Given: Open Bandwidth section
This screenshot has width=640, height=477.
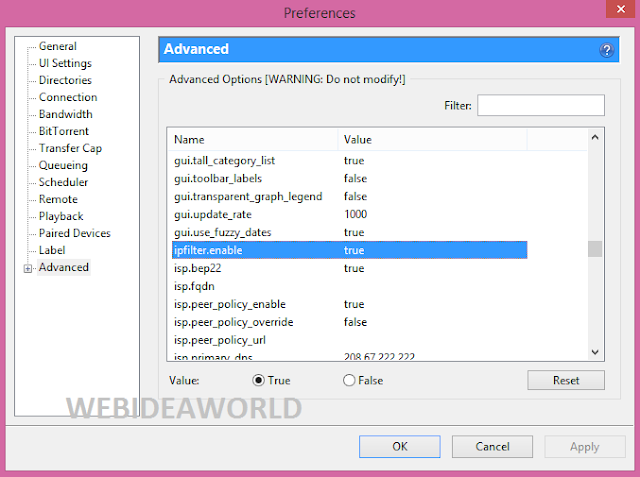Looking at the screenshot, I should click(66, 114).
